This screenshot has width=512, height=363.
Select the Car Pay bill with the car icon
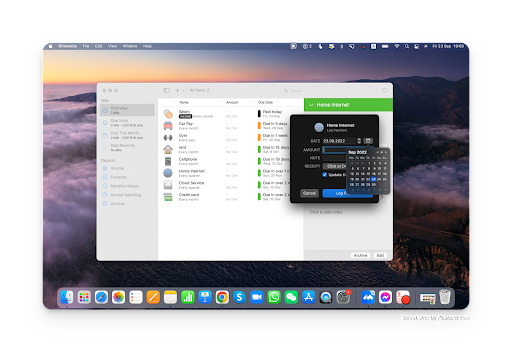(231, 126)
